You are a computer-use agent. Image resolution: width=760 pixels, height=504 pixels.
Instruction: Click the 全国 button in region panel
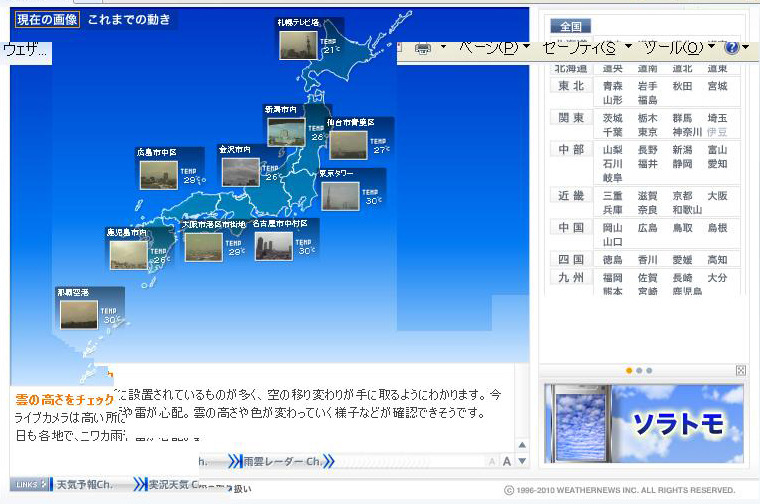tap(570, 26)
